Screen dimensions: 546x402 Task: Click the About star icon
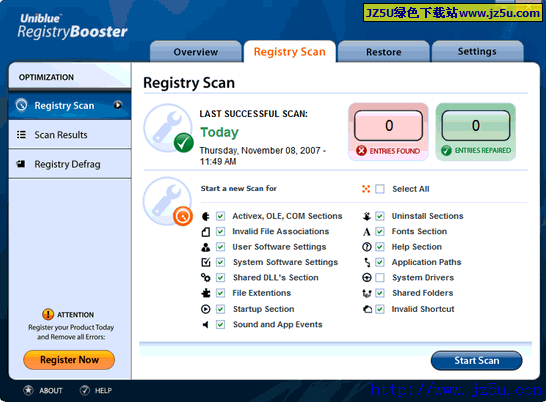pos(29,390)
